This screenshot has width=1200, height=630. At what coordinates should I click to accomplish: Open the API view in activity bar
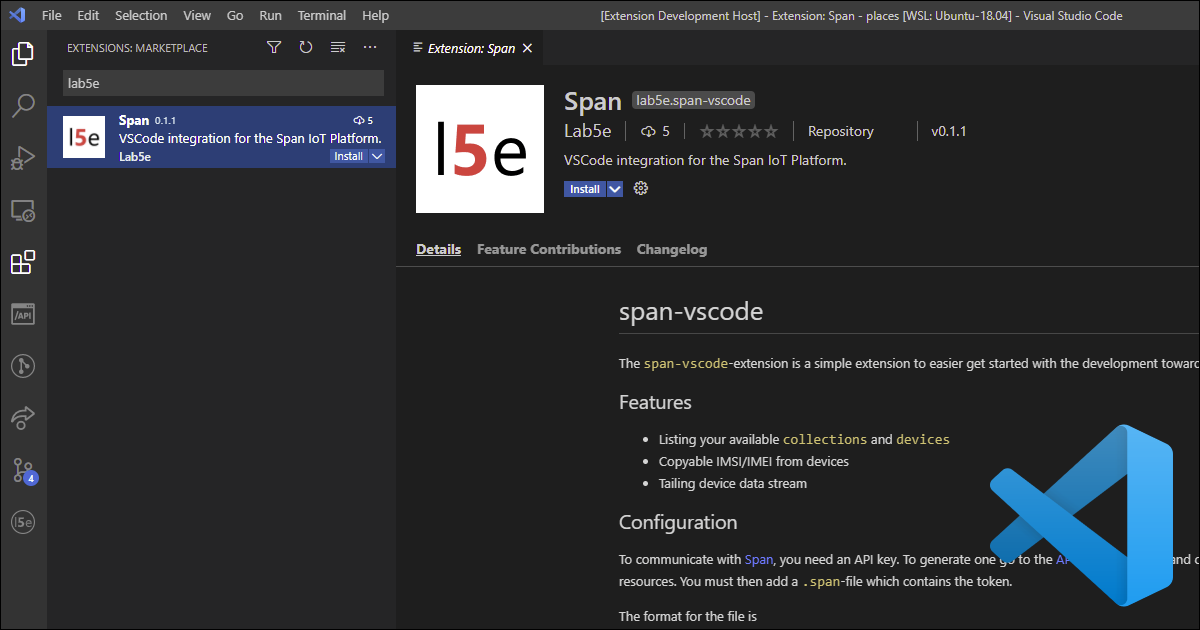(x=23, y=314)
